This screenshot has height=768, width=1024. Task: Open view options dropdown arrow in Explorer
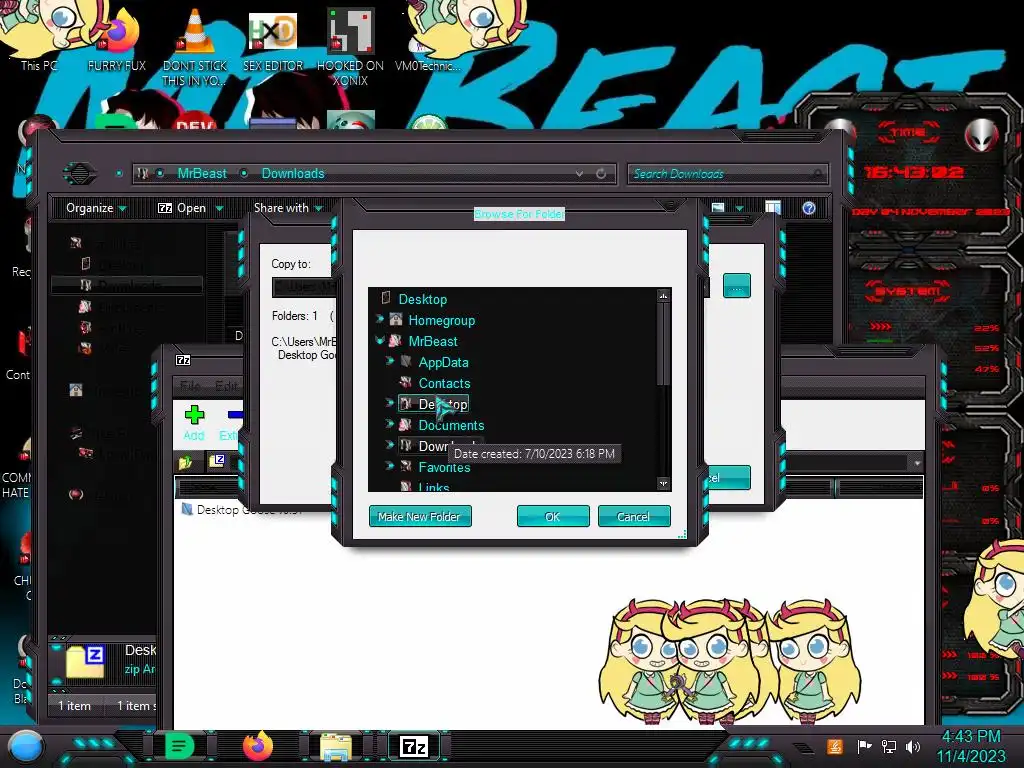coord(739,208)
